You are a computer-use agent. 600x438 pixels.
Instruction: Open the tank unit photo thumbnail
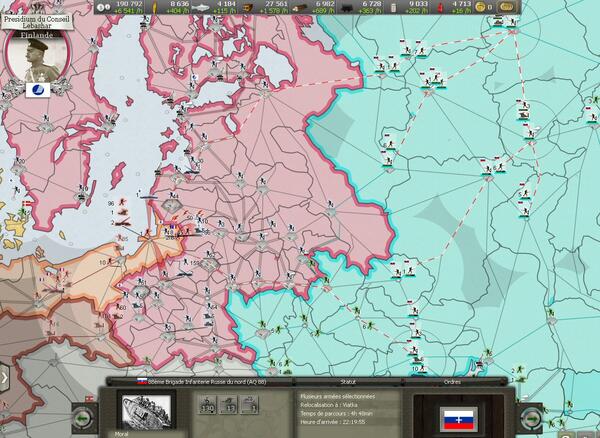pos(146,411)
